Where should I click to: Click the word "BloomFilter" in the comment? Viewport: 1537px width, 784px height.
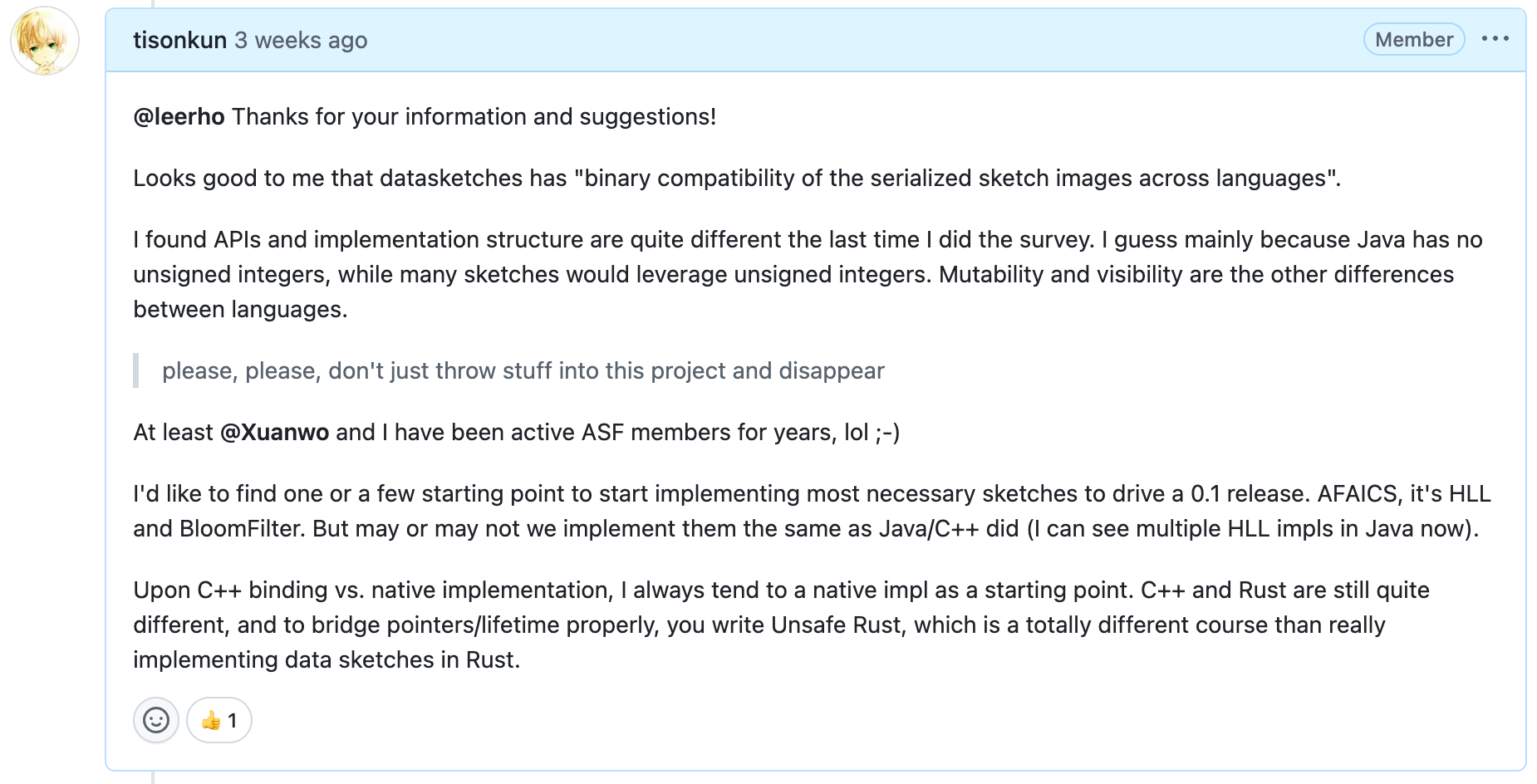pyautogui.click(x=239, y=529)
